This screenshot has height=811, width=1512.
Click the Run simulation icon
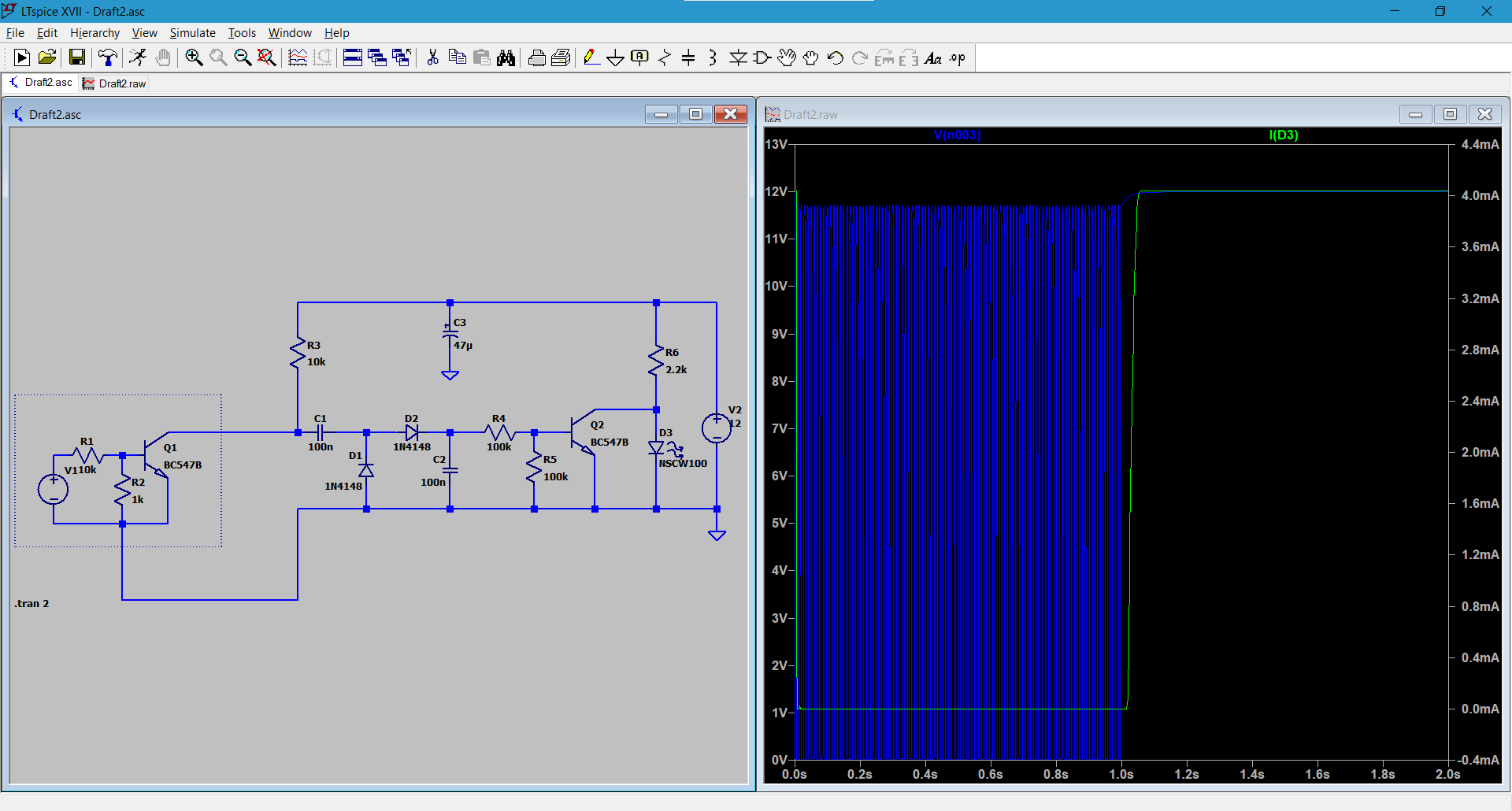coord(22,57)
